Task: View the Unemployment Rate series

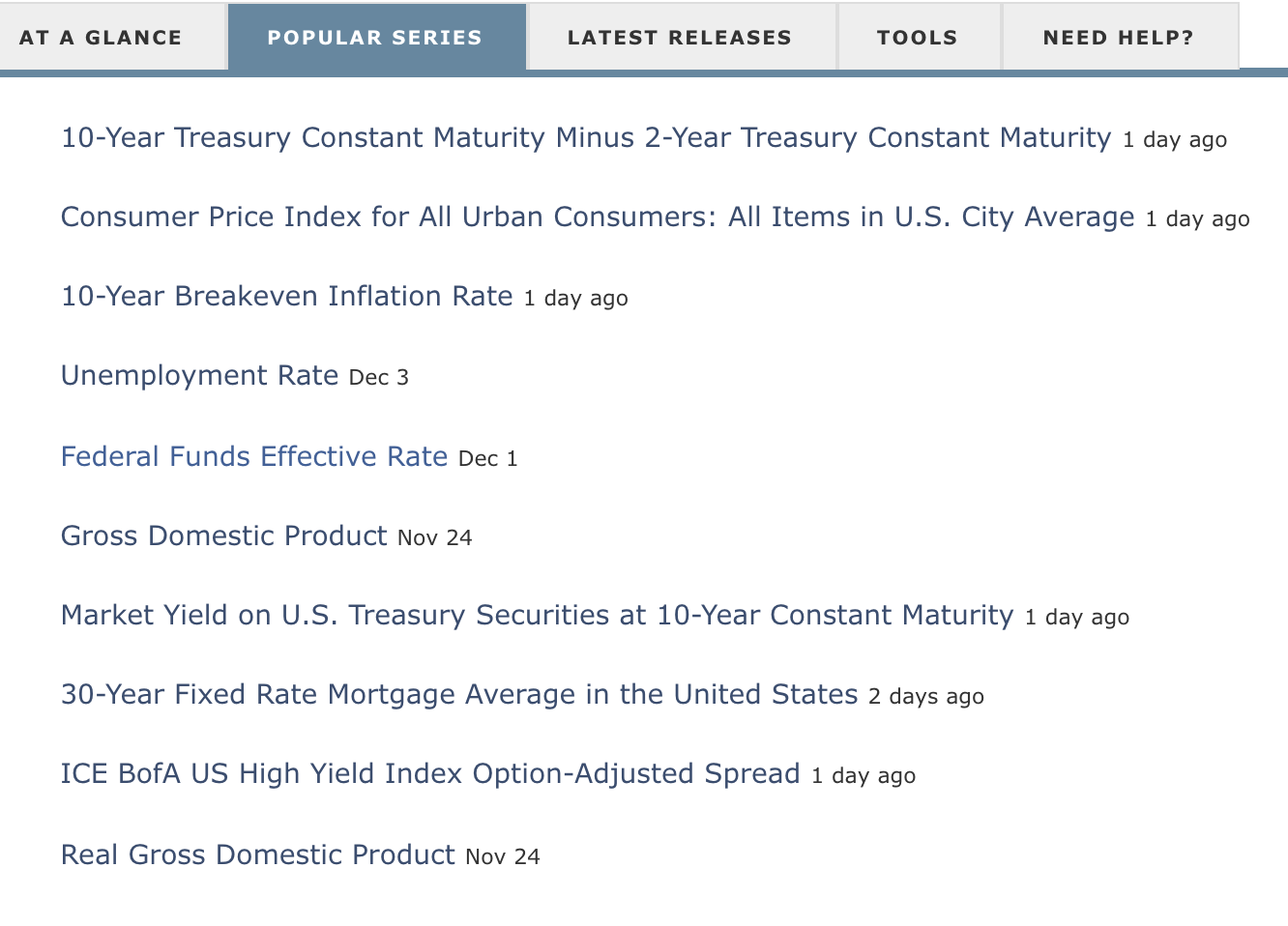Action: coord(200,375)
